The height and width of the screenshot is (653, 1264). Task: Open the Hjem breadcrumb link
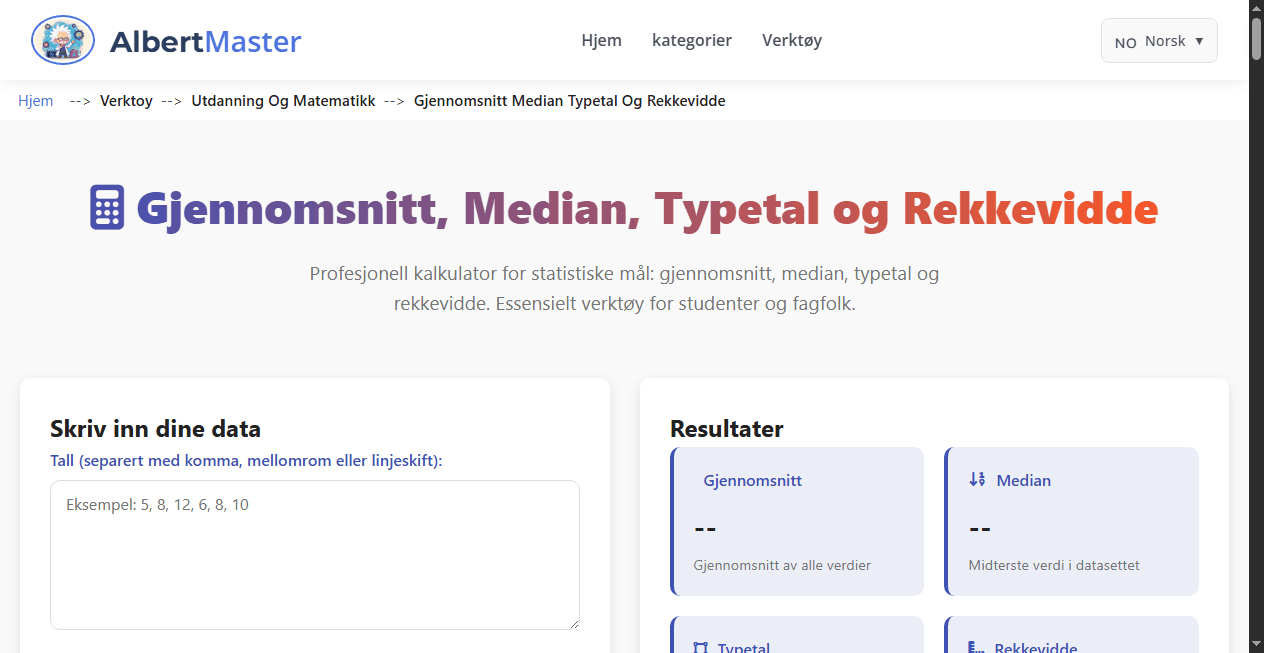pos(35,100)
